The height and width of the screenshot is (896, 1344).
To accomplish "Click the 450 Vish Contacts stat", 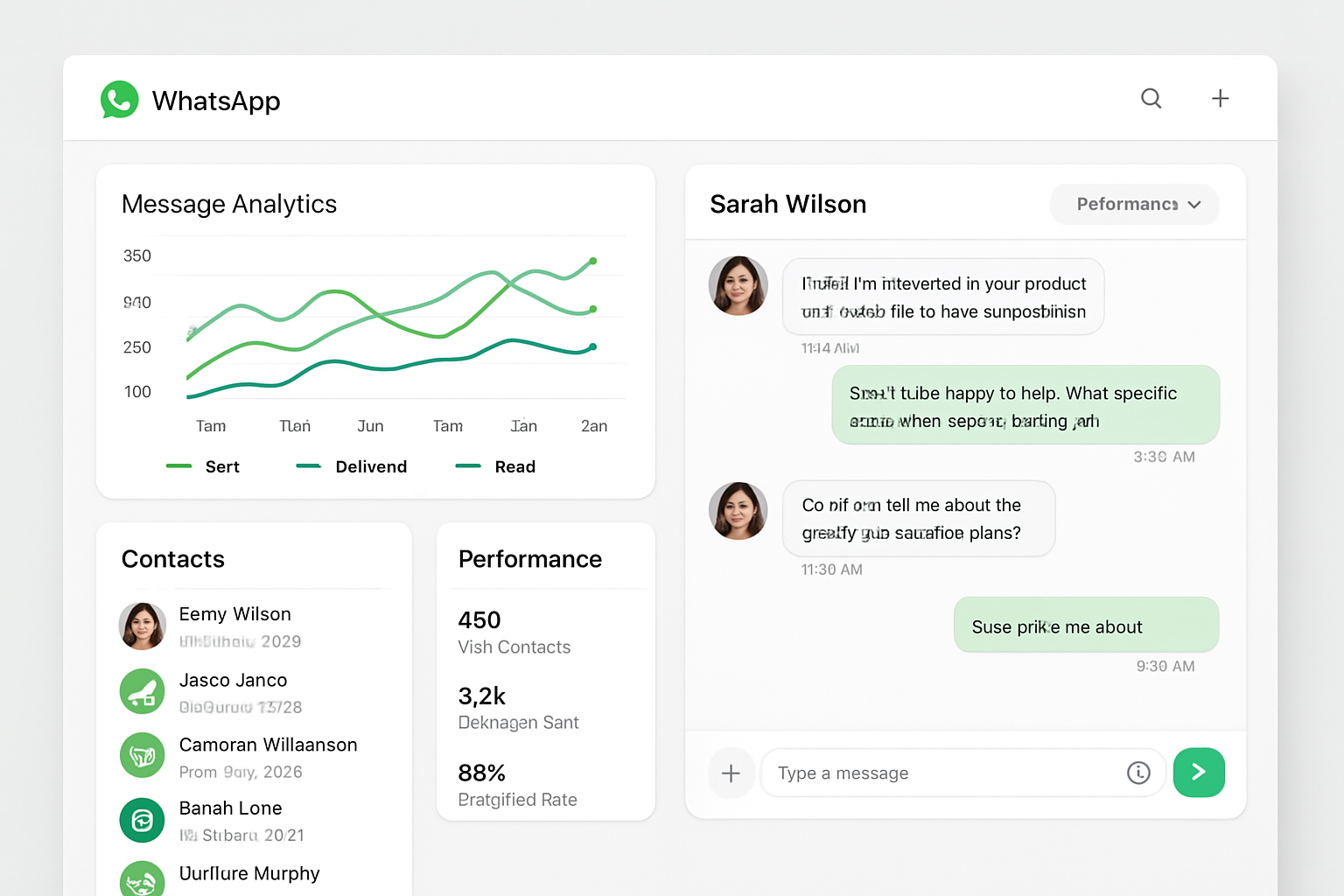I will pos(514,633).
